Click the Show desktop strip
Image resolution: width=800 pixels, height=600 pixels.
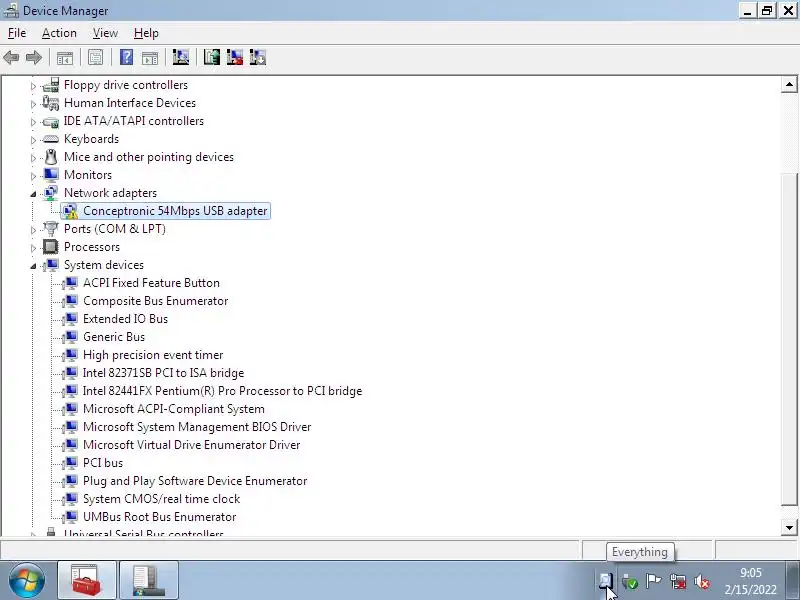click(x=794, y=580)
